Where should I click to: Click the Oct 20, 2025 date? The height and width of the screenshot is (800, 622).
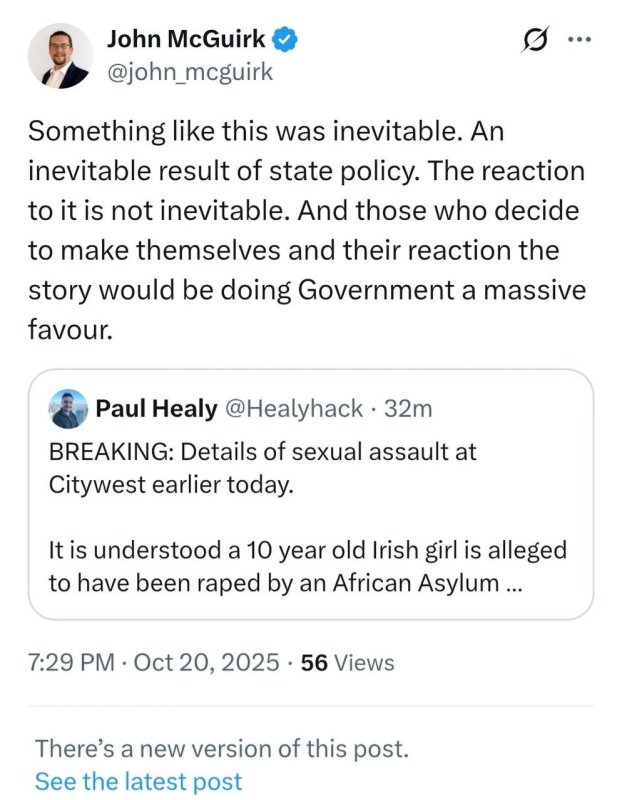click(x=209, y=662)
